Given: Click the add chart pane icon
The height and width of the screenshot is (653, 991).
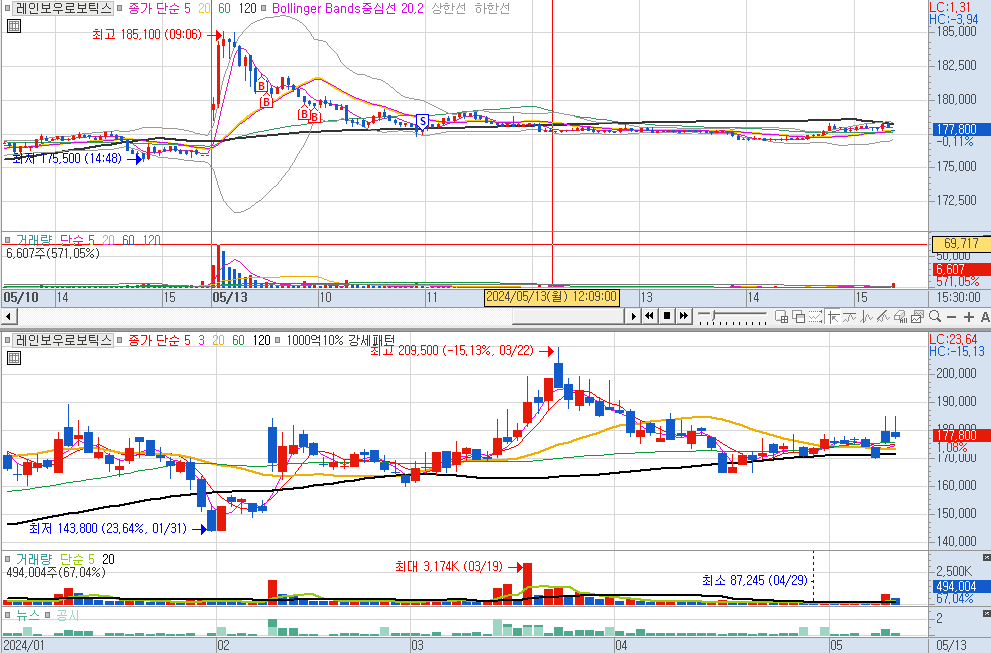Looking at the screenshot, I should tap(781, 316).
